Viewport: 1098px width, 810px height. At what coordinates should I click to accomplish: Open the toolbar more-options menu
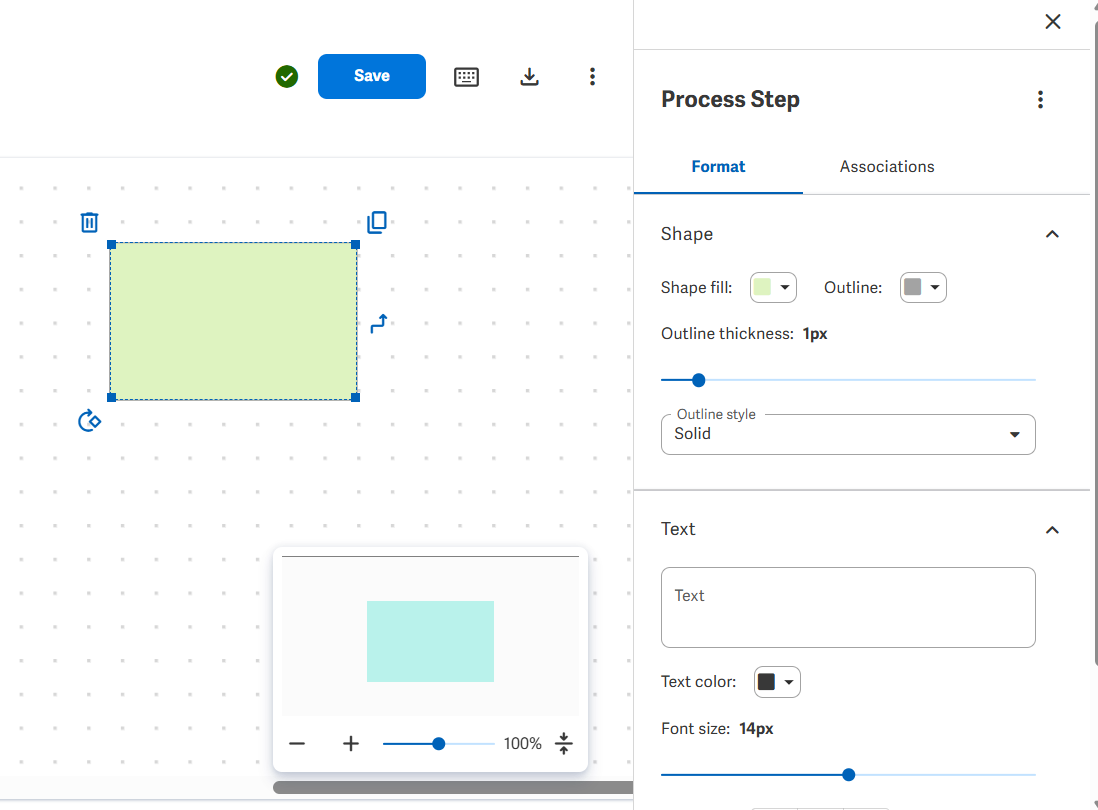(592, 76)
